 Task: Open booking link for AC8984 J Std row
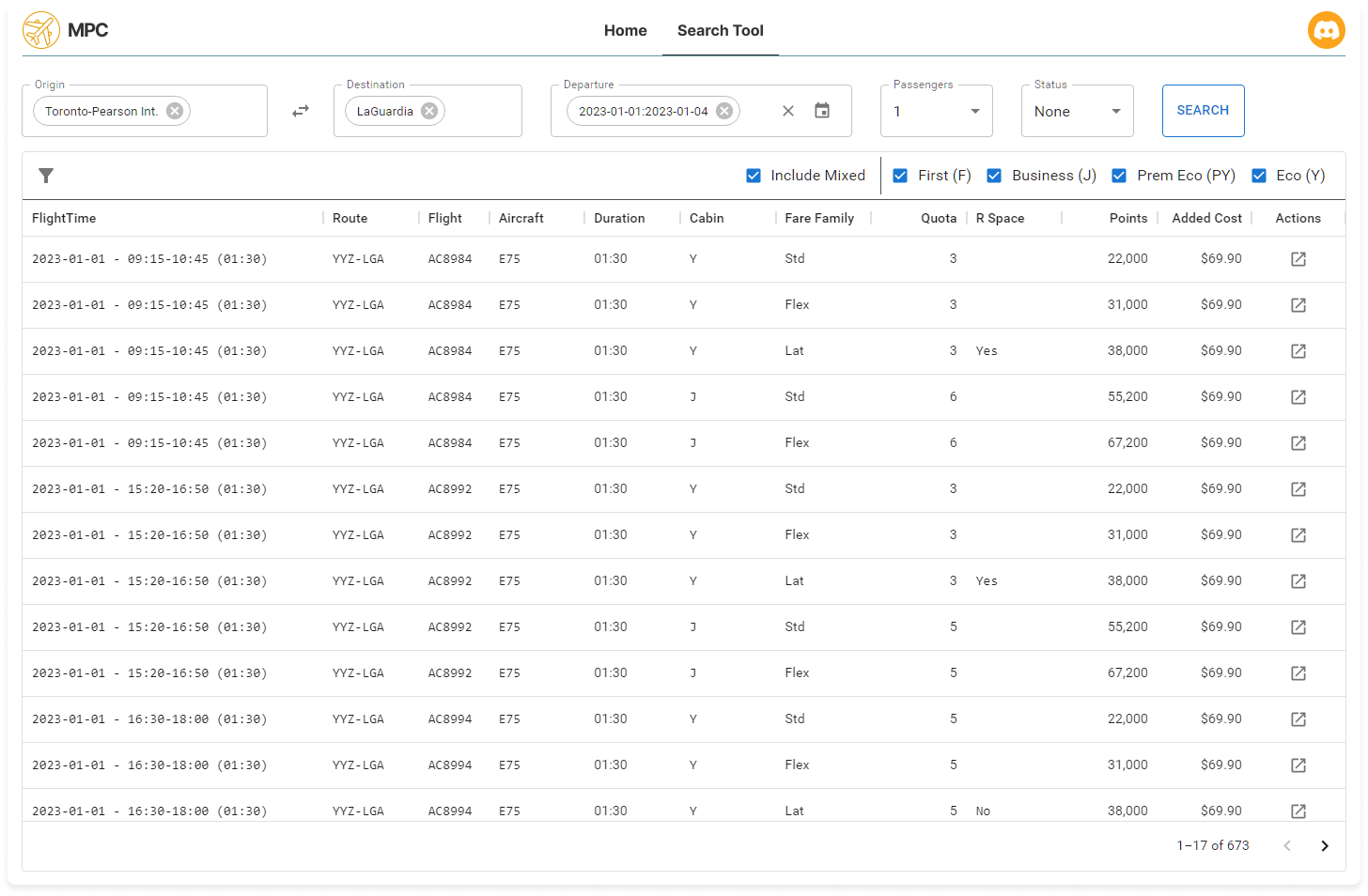[1298, 397]
